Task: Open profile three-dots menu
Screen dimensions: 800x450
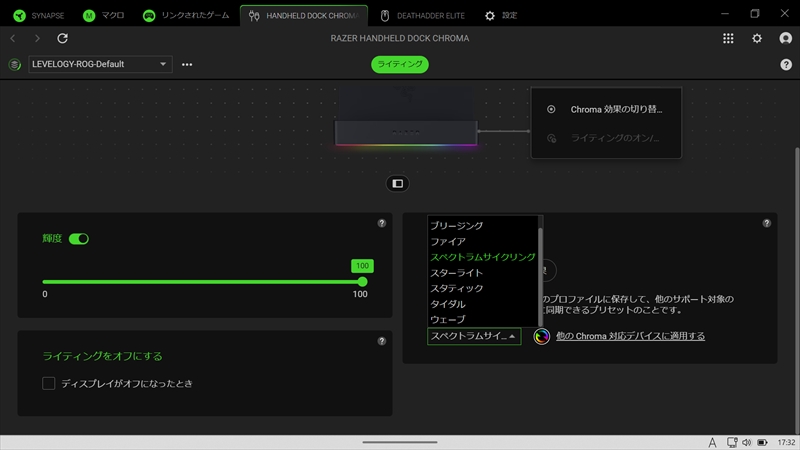Action: [x=187, y=65]
